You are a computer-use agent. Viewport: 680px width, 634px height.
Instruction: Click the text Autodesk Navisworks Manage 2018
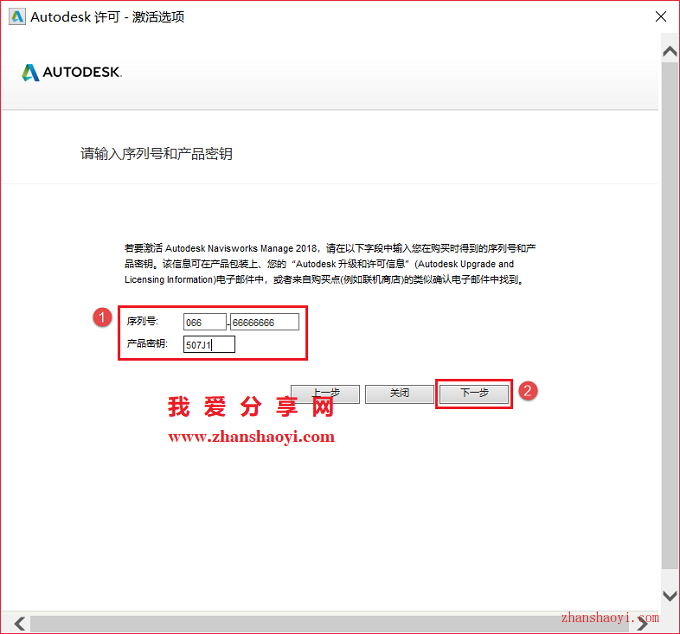[241, 248]
